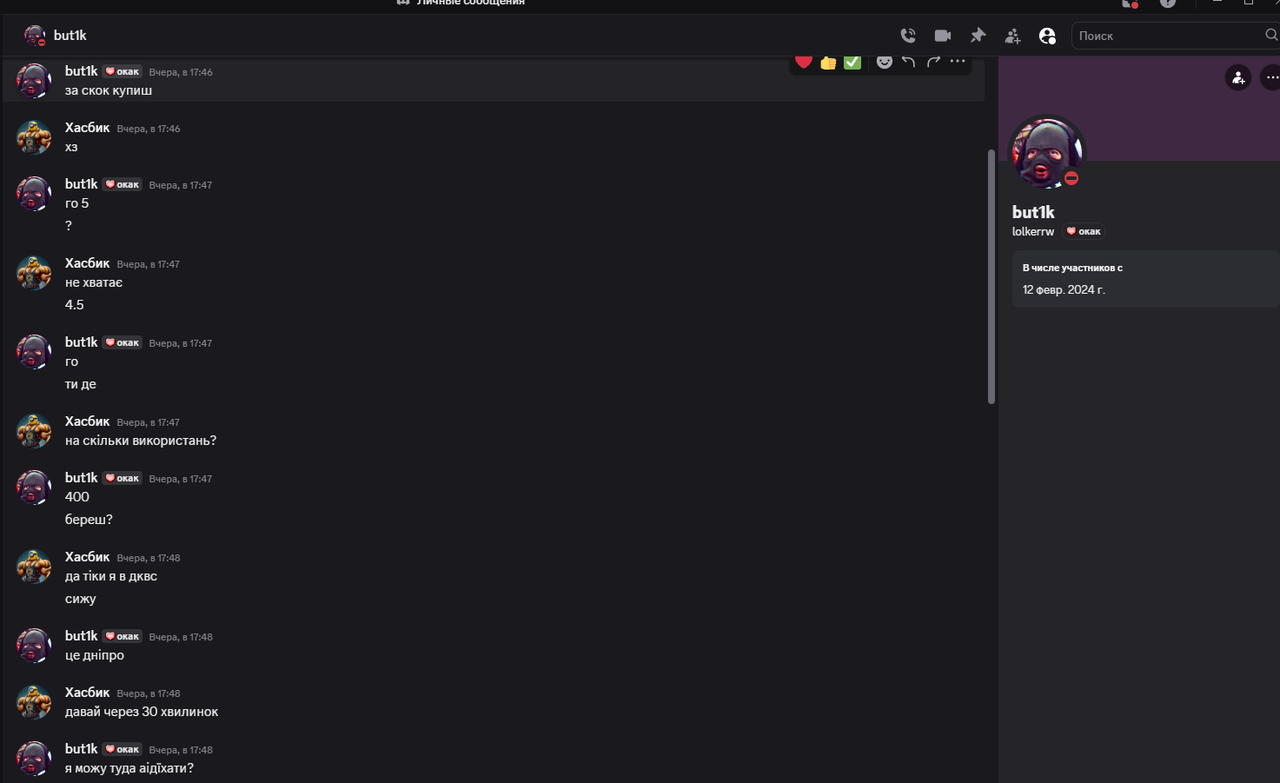Click timestamp Вчера, в 17:46 on 'хз'
Viewport: 1280px width, 783px height.
click(x=148, y=129)
